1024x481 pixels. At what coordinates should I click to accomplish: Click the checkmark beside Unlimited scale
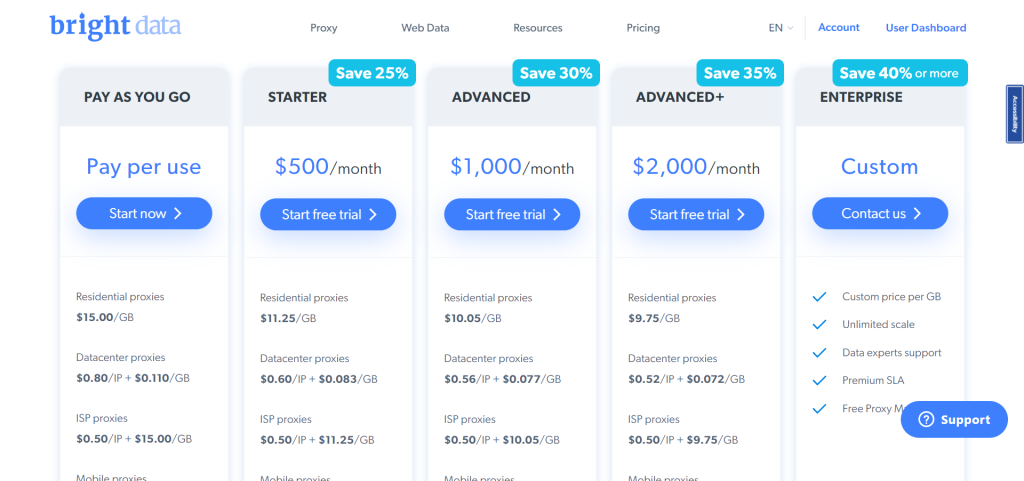(819, 325)
